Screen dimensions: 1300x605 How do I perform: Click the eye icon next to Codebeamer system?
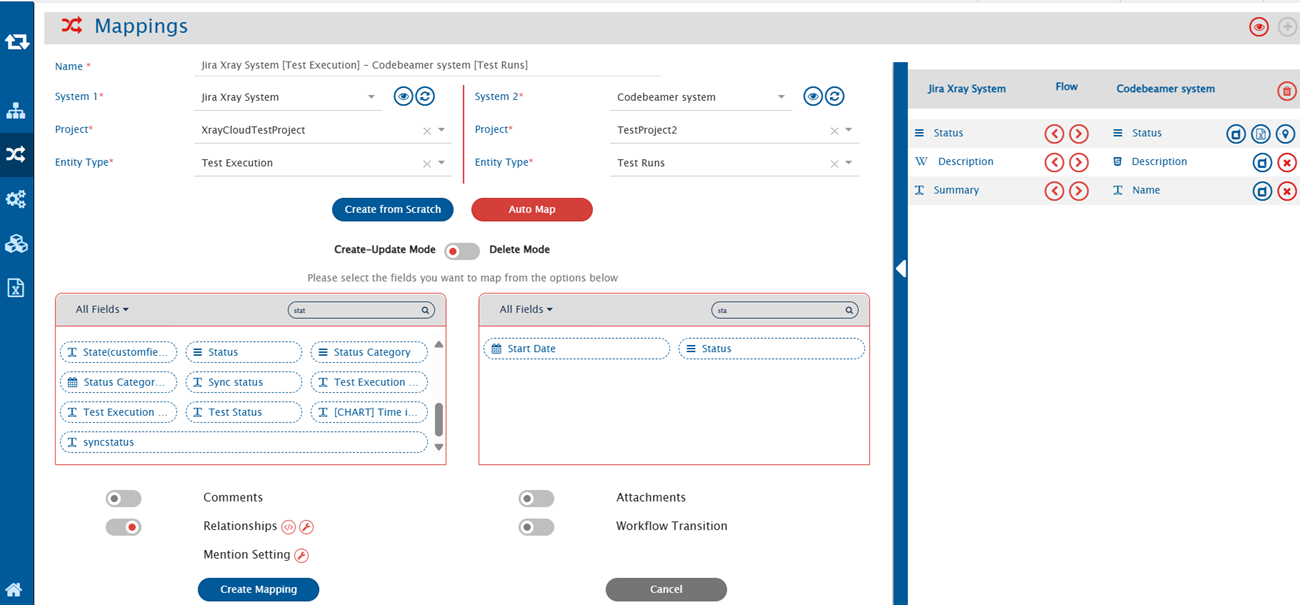coord(813,96)
